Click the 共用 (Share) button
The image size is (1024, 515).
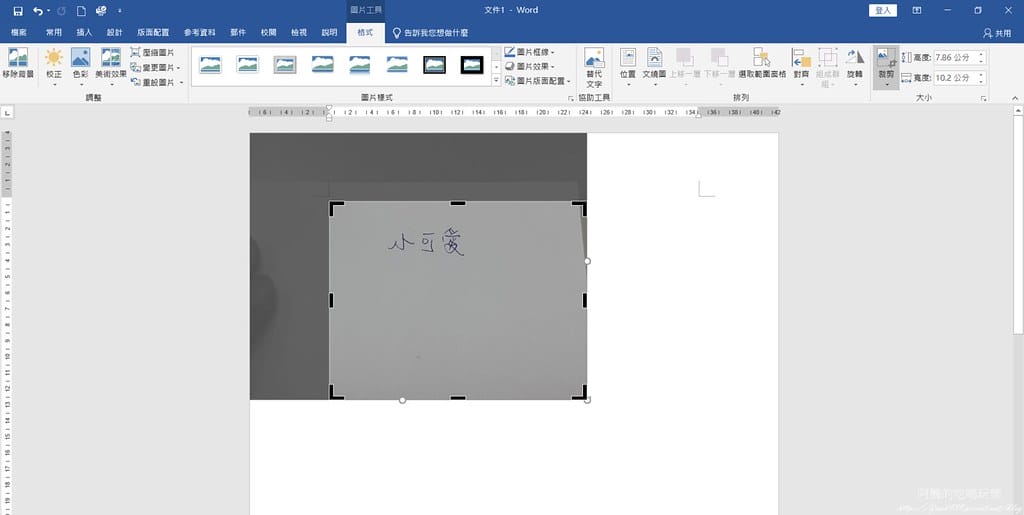point(997,33)
